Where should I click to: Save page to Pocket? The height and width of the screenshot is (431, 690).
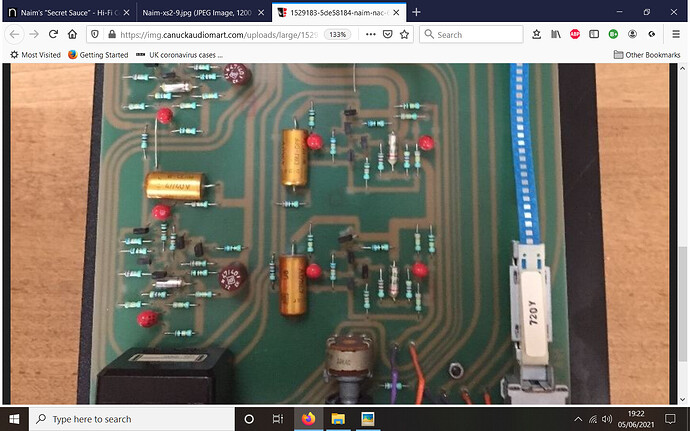[389, 34]
